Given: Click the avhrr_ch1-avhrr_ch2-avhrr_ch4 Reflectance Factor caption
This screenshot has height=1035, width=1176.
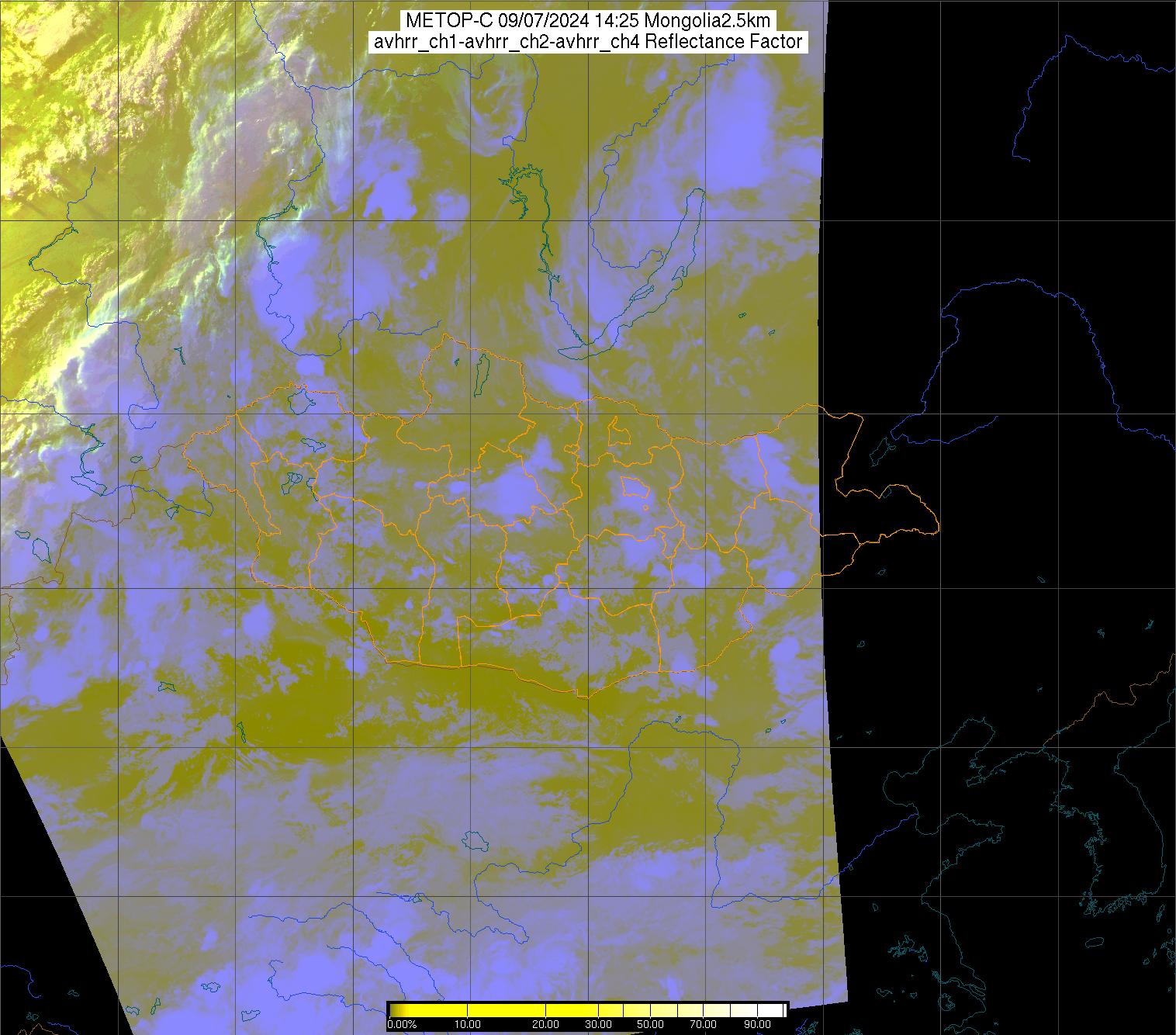Looking at the screenshot, I should 587,42.
